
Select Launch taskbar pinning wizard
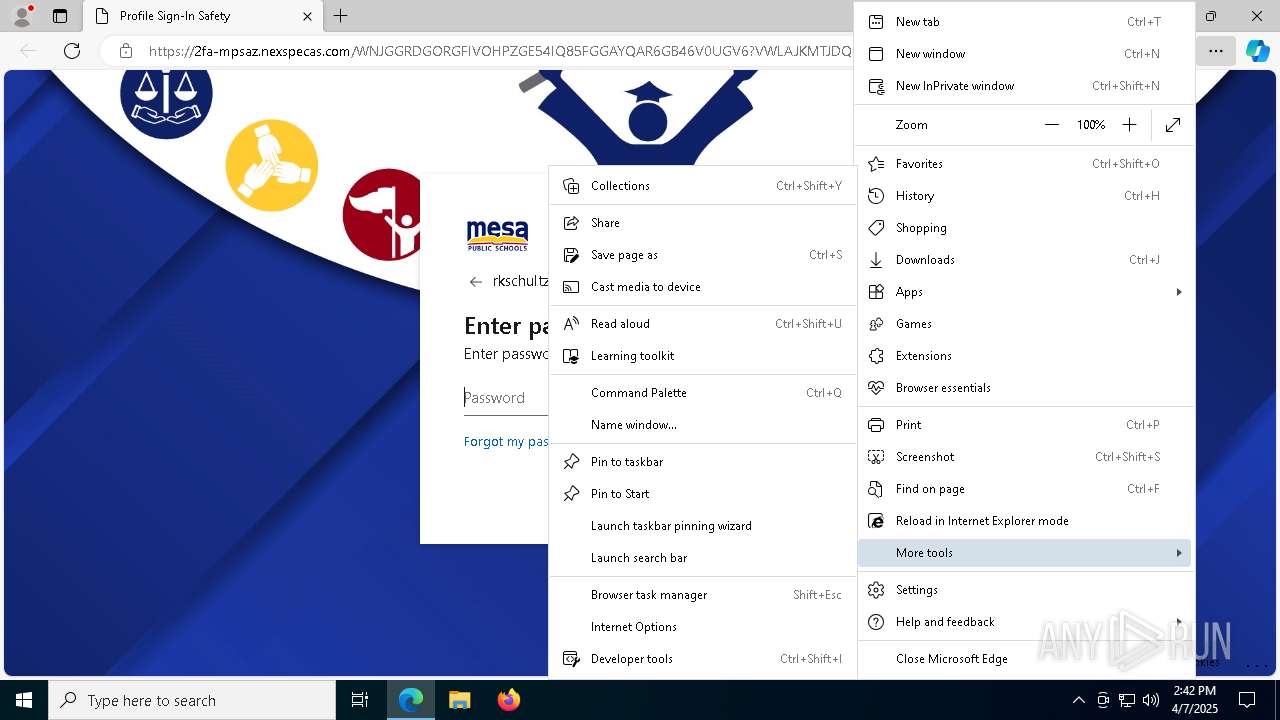pyautogui.click(x=703, y=526)
